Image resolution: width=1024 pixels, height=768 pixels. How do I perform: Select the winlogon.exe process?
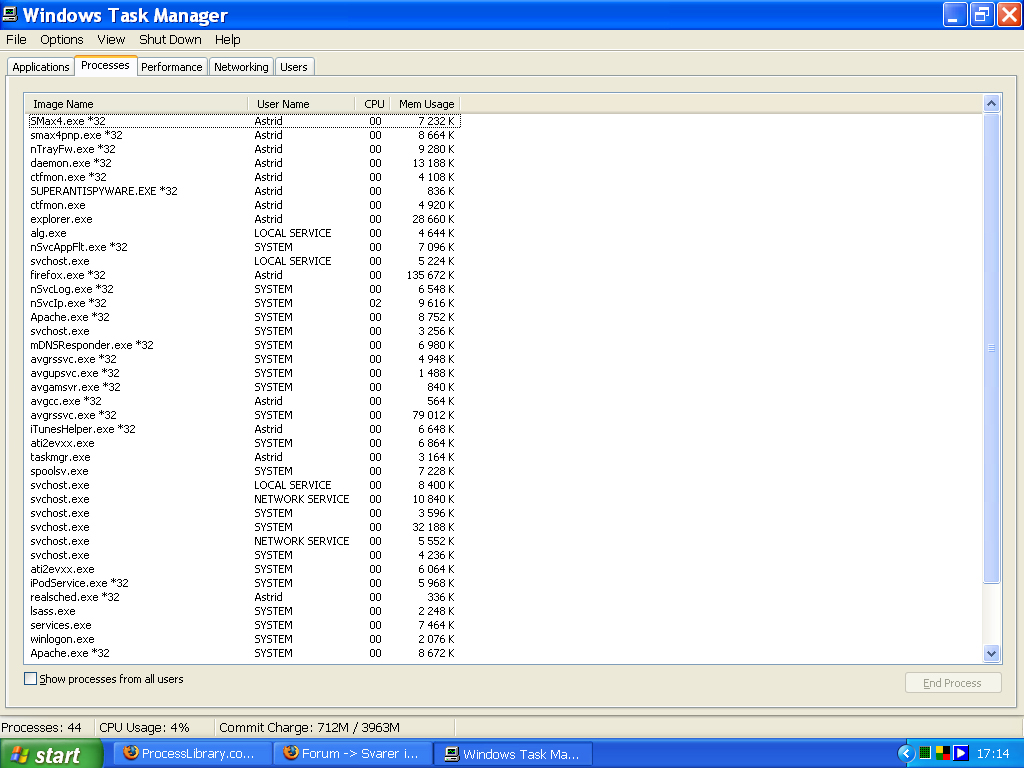(x=244, y=639)
